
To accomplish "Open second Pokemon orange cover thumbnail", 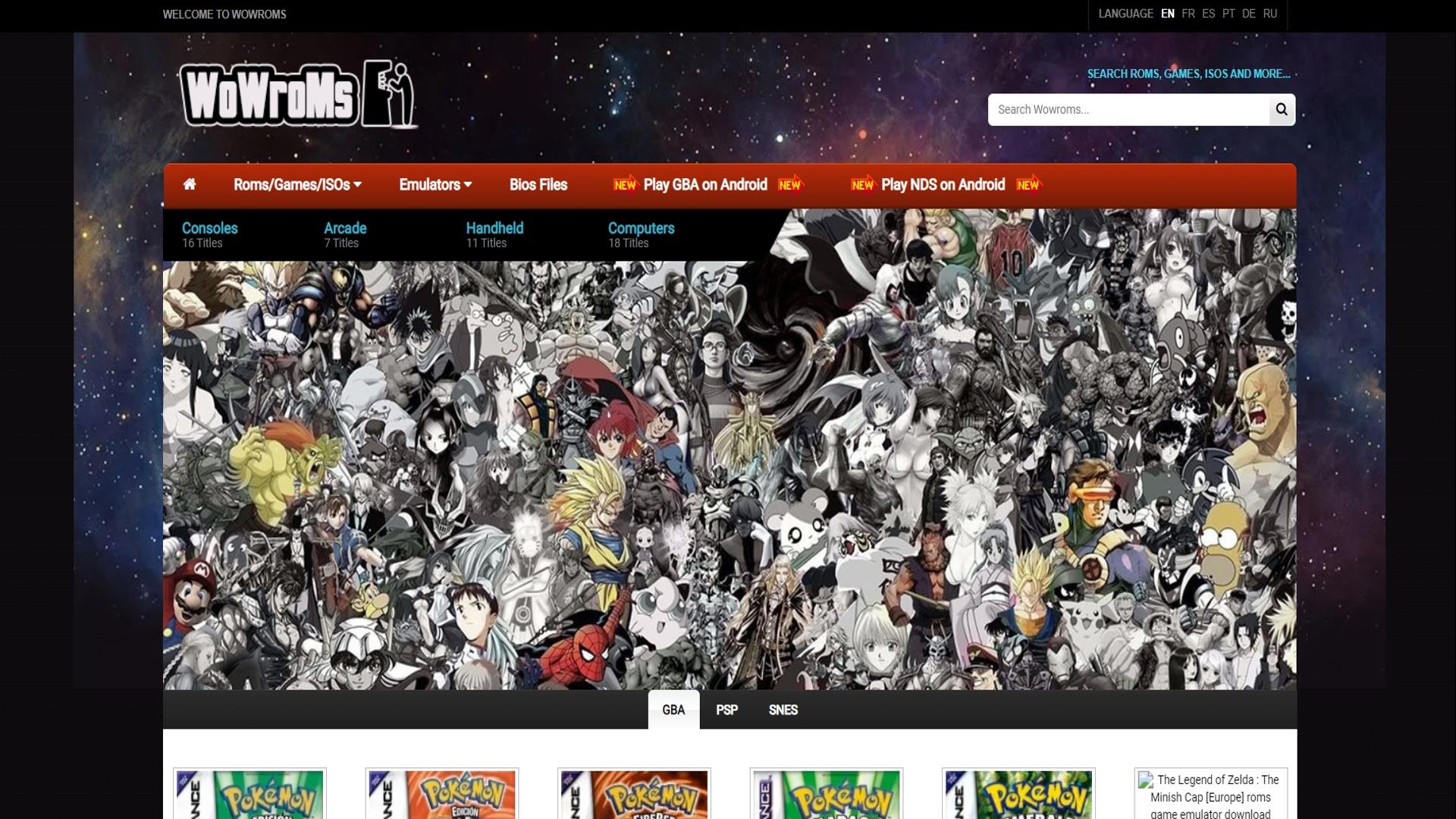I will point(442,794).
